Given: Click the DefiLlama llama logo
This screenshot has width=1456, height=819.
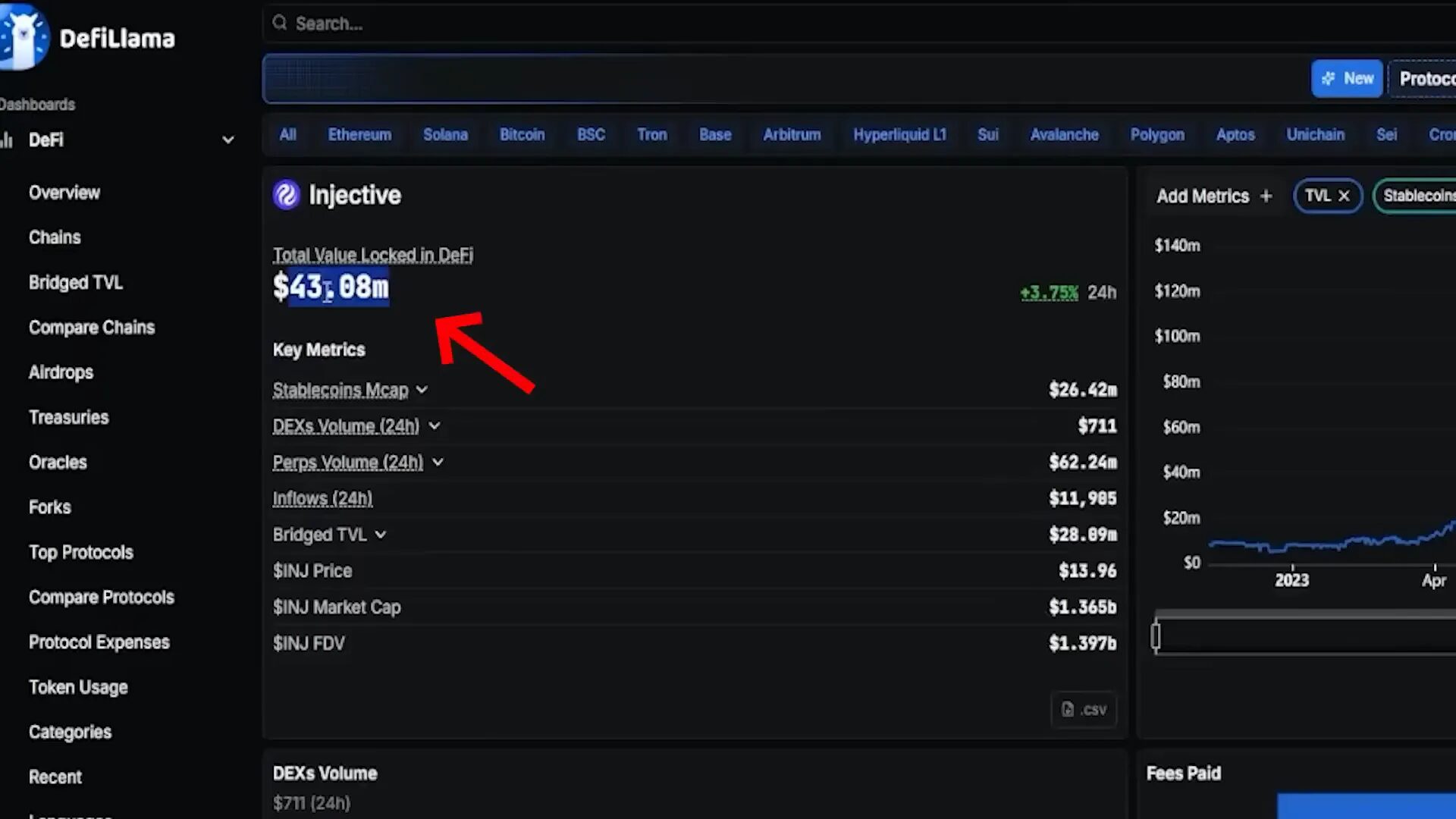Looking at the screenshot, I should point(27,36).
